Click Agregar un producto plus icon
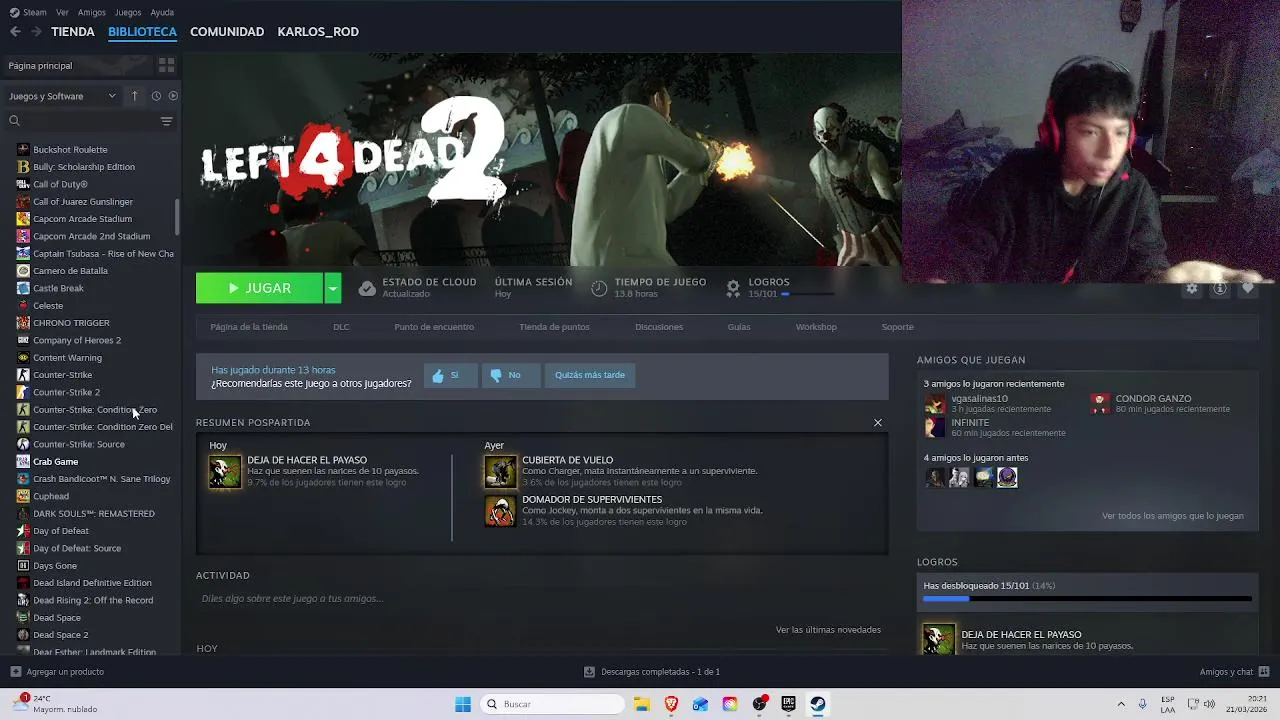1280x720 pixels. click(15, 672)
